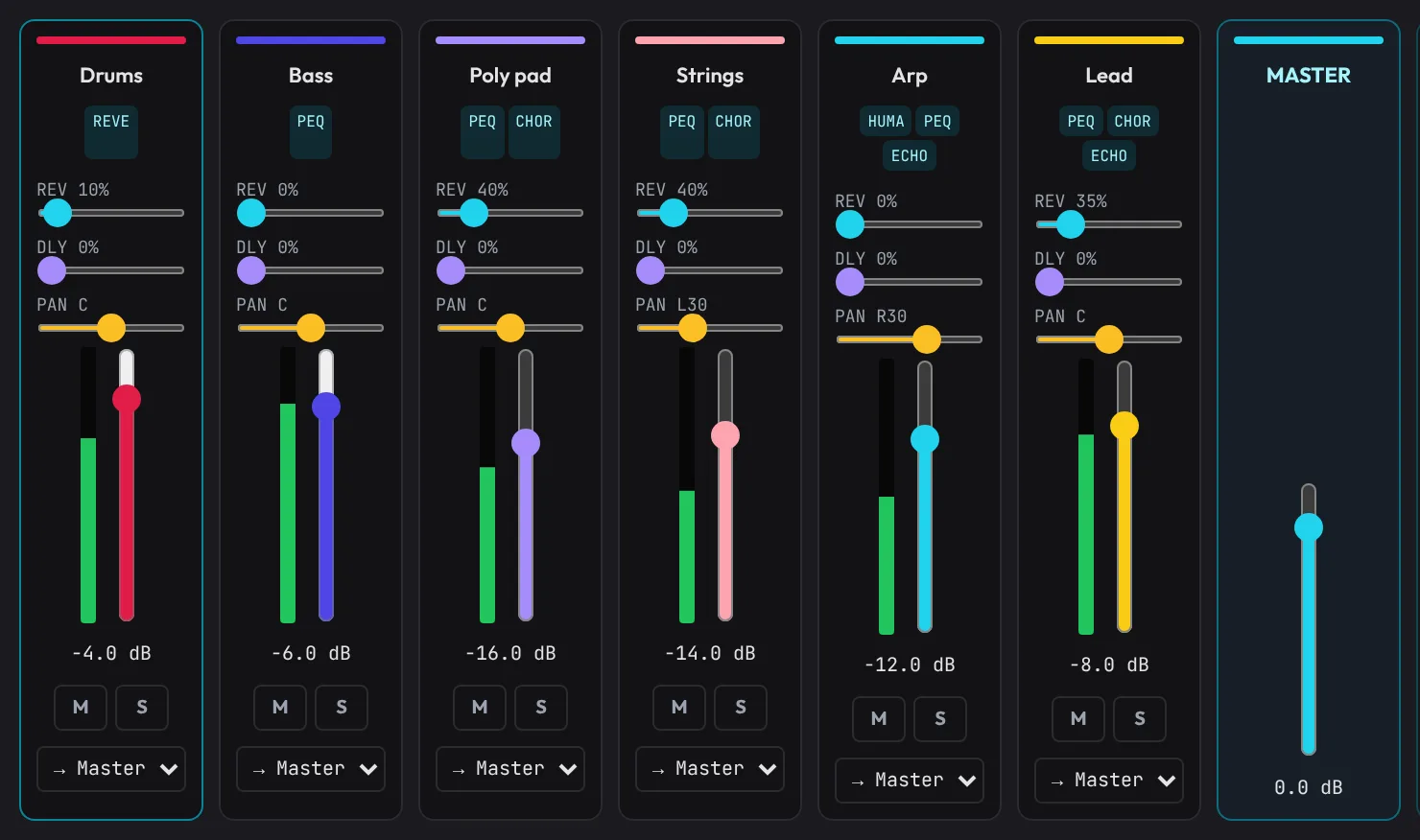The height and width of the screenshot is (840, 1420).
Task: Open the PEQ effect on Strings
Action: [x=682, y=132]
